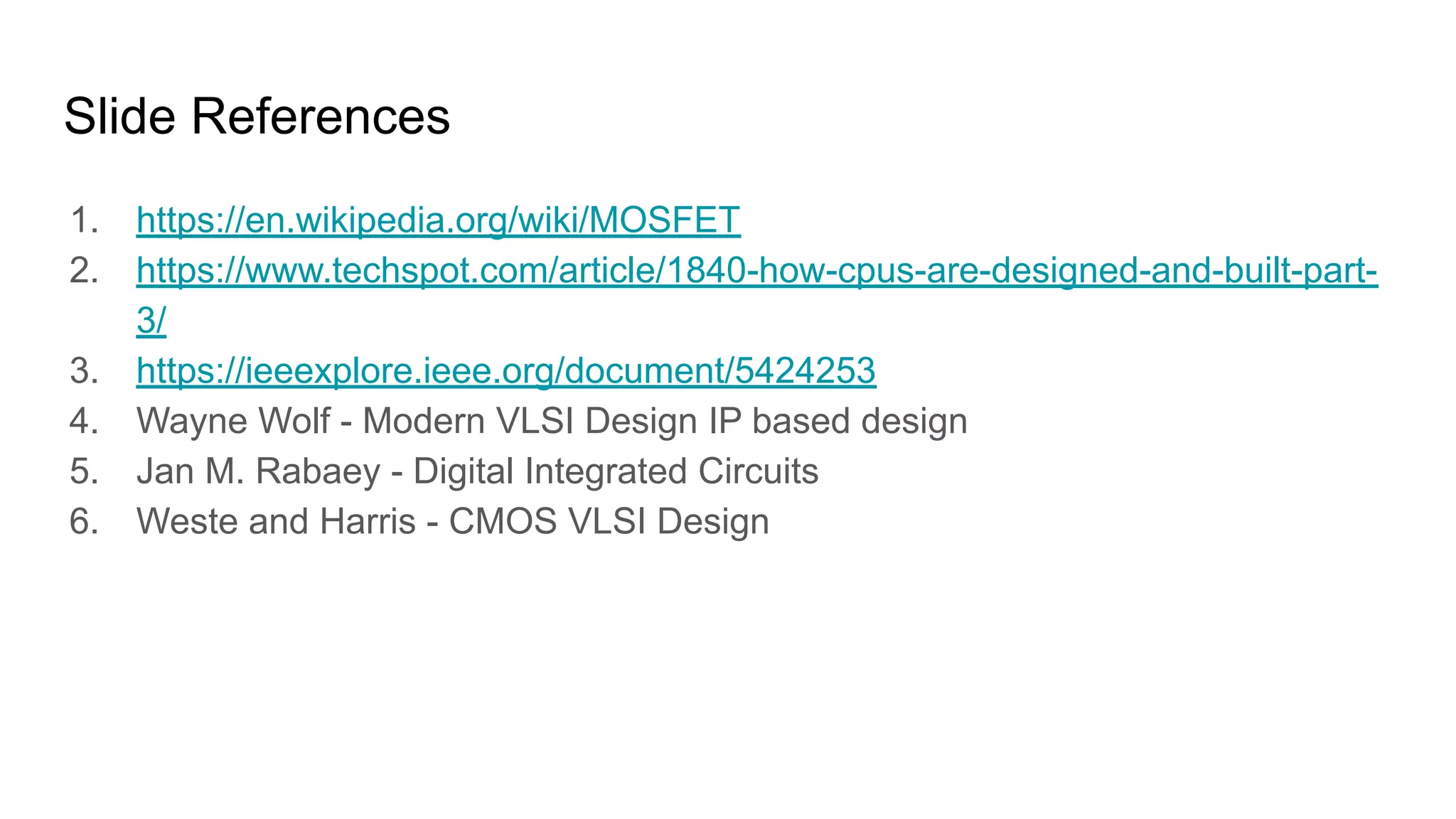The height and width of the screenshot is (819, 1456).
Task: Select the list number 1 marker
Action: click(84, 220)
